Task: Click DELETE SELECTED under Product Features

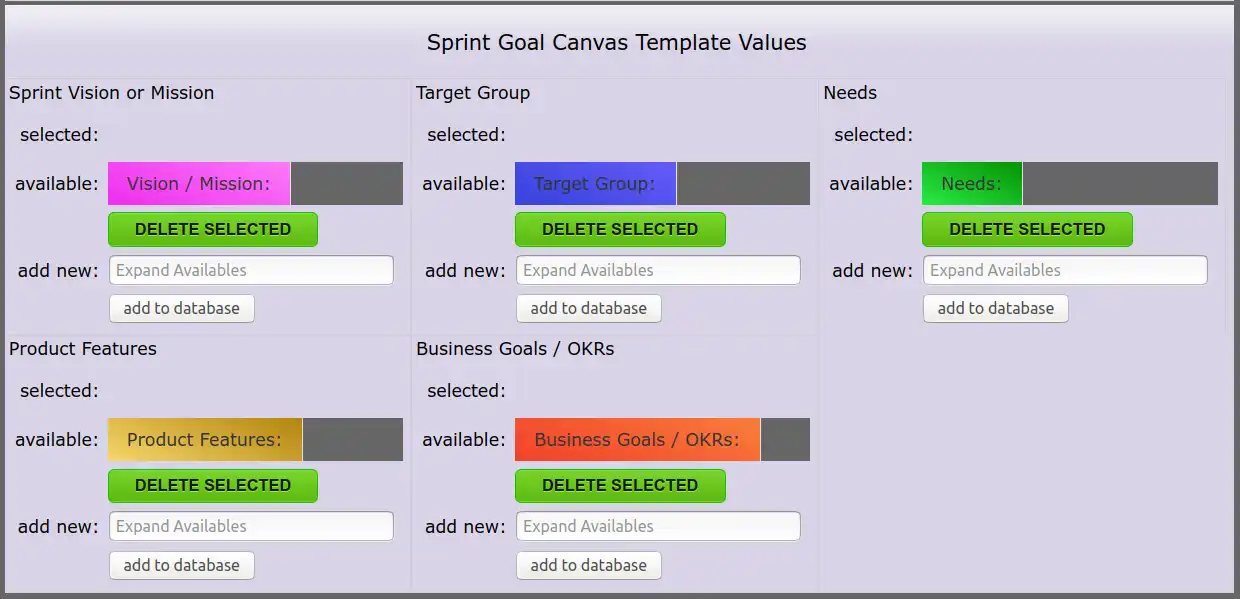Action: click(x=212, y=485)
